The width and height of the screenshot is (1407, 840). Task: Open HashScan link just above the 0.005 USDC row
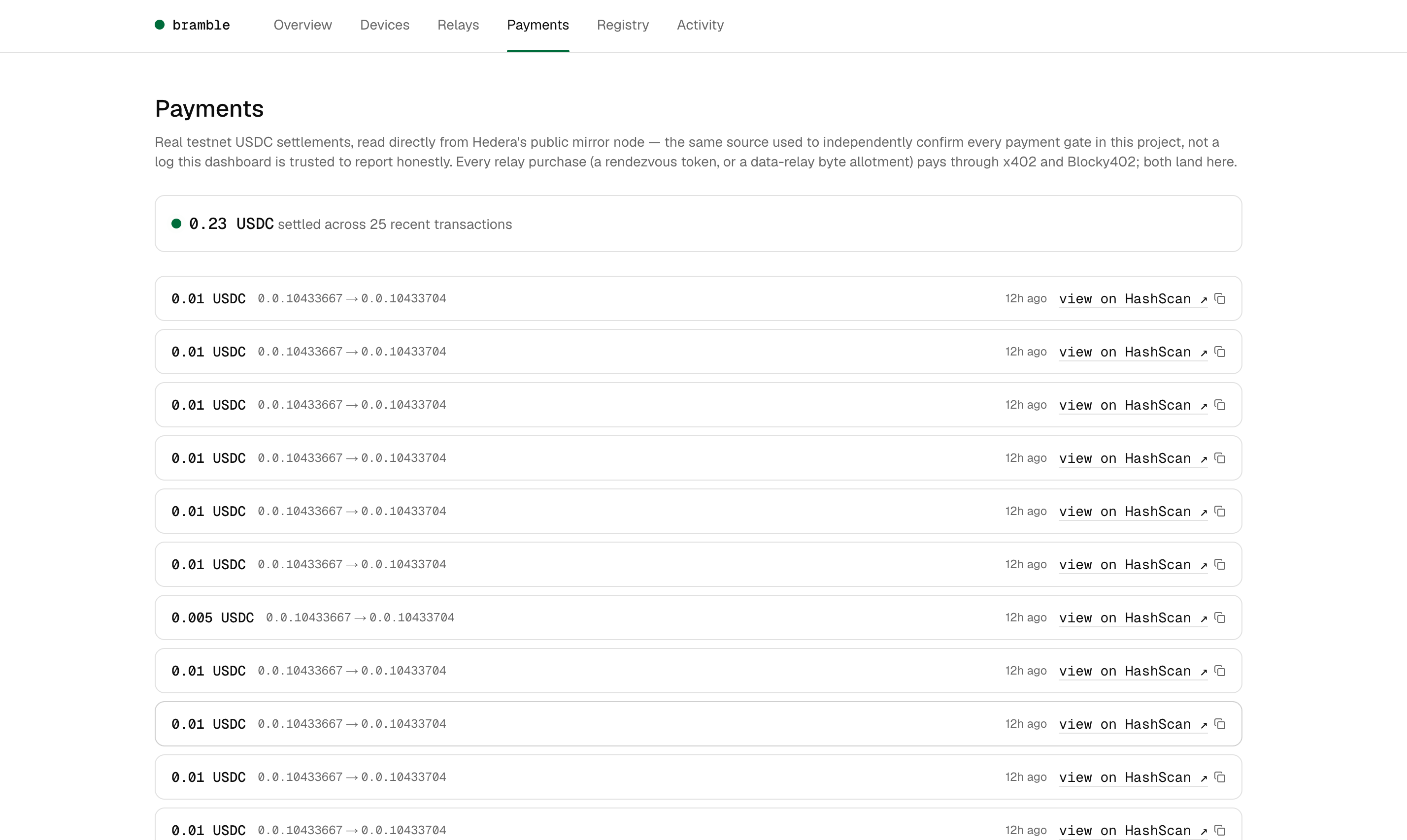(x=1133, y=564)
